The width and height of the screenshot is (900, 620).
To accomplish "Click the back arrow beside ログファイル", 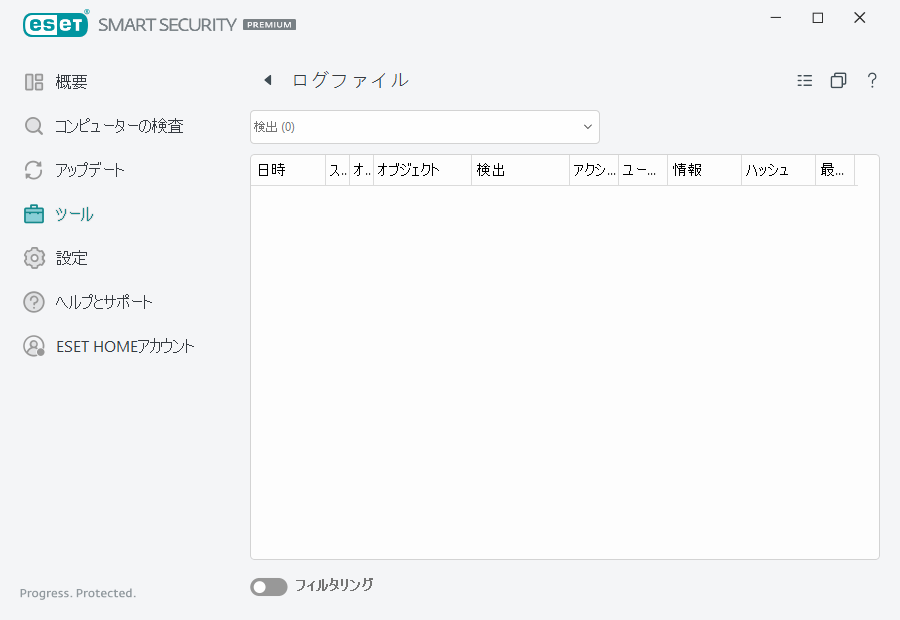I will pyautogui.click(x=267, y=80).
